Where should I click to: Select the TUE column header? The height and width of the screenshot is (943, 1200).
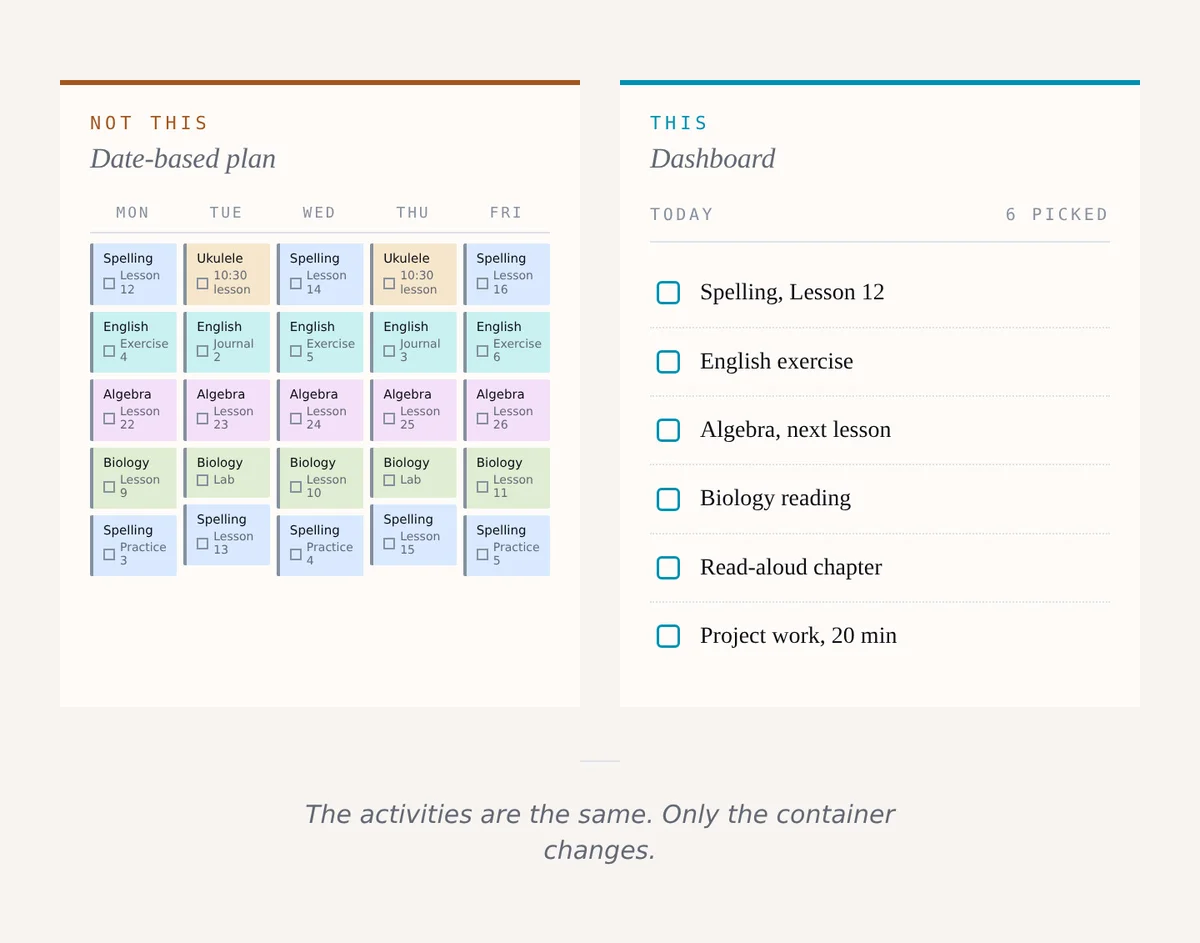click(x=226, y=213)
